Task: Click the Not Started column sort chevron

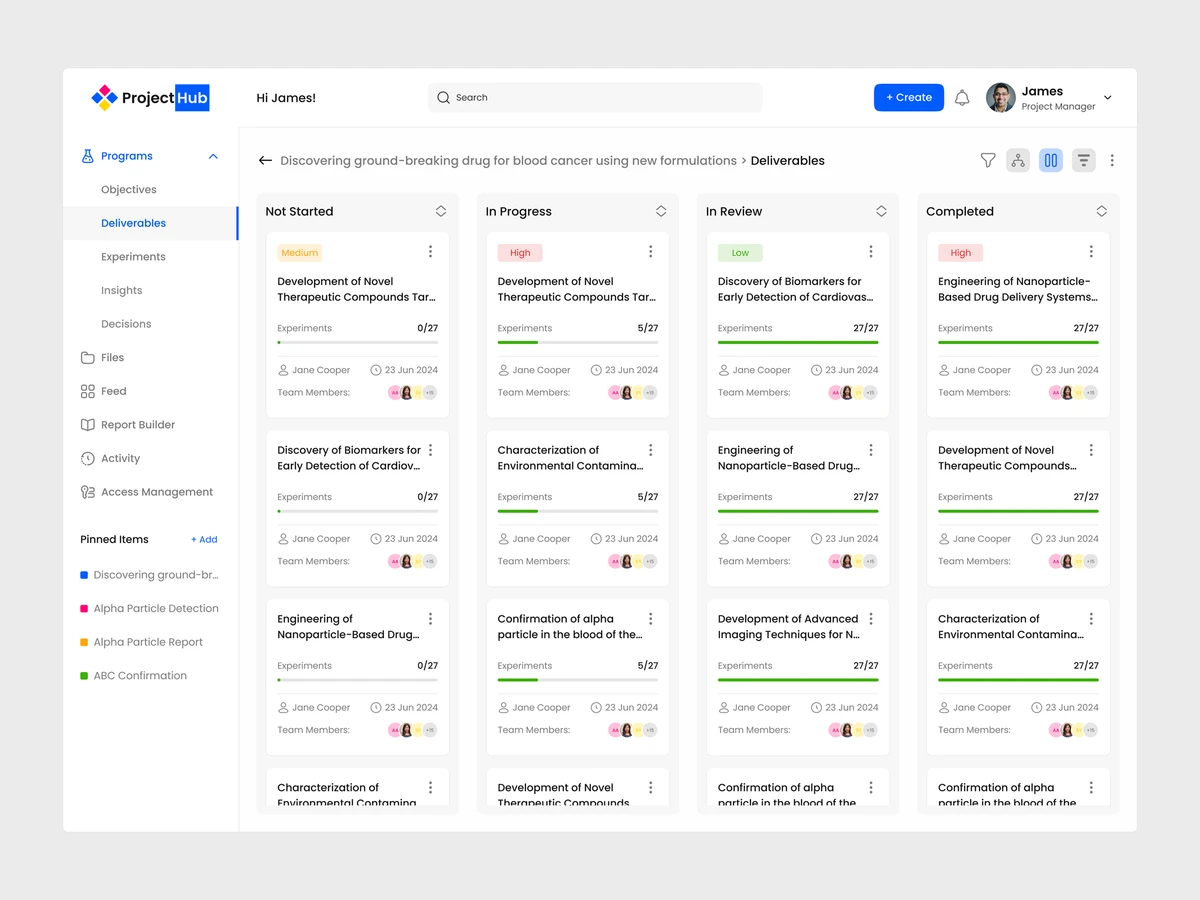Action: click(440, 211)
